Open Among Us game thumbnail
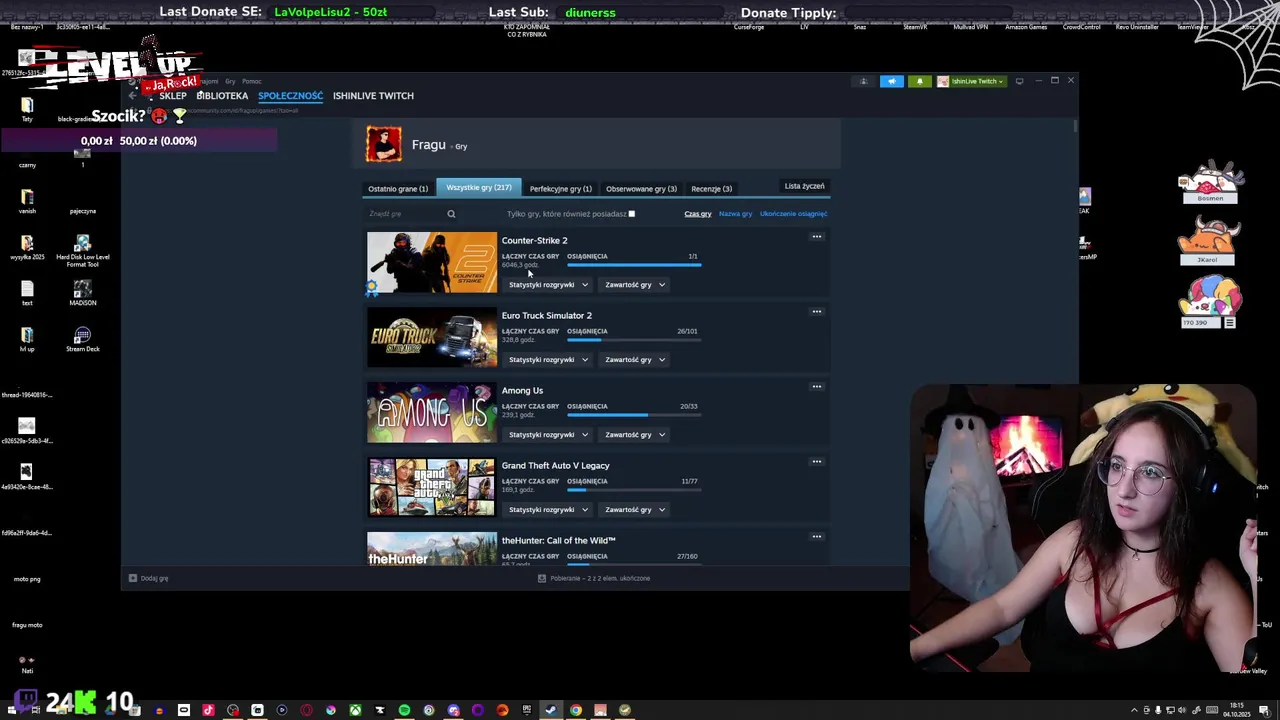1280x720 pixels. click(431, 412)
